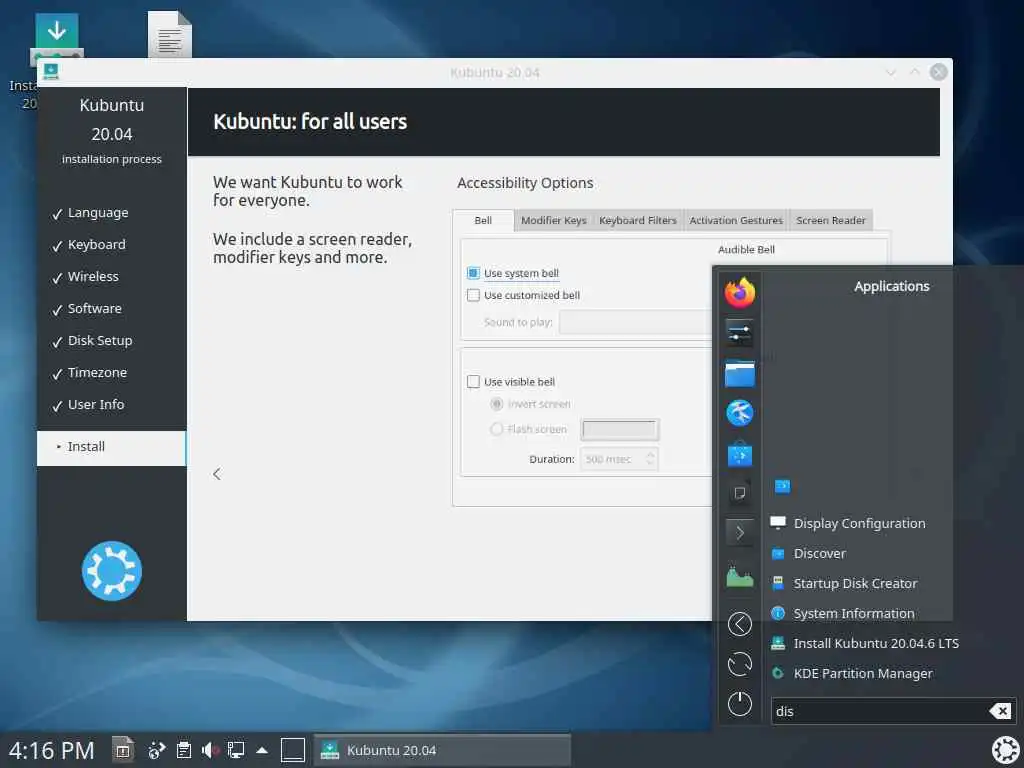Screen dimensions: 1024x768
Task: Select the Software step in sidebar
Action: 95,309
